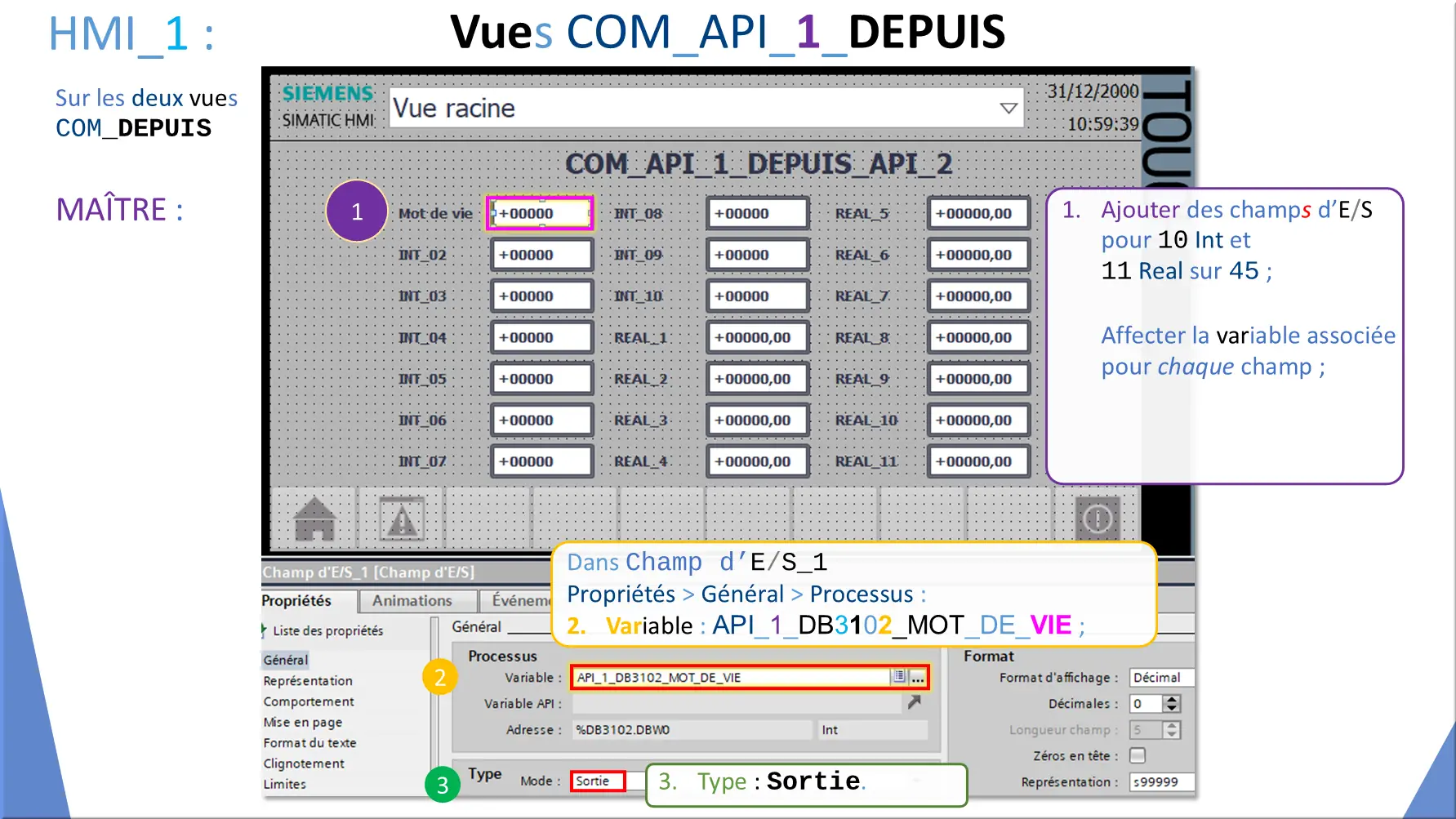1456x819 pixels.
Task: Switch to the Propriétés tab
Action: coord(297,600)
